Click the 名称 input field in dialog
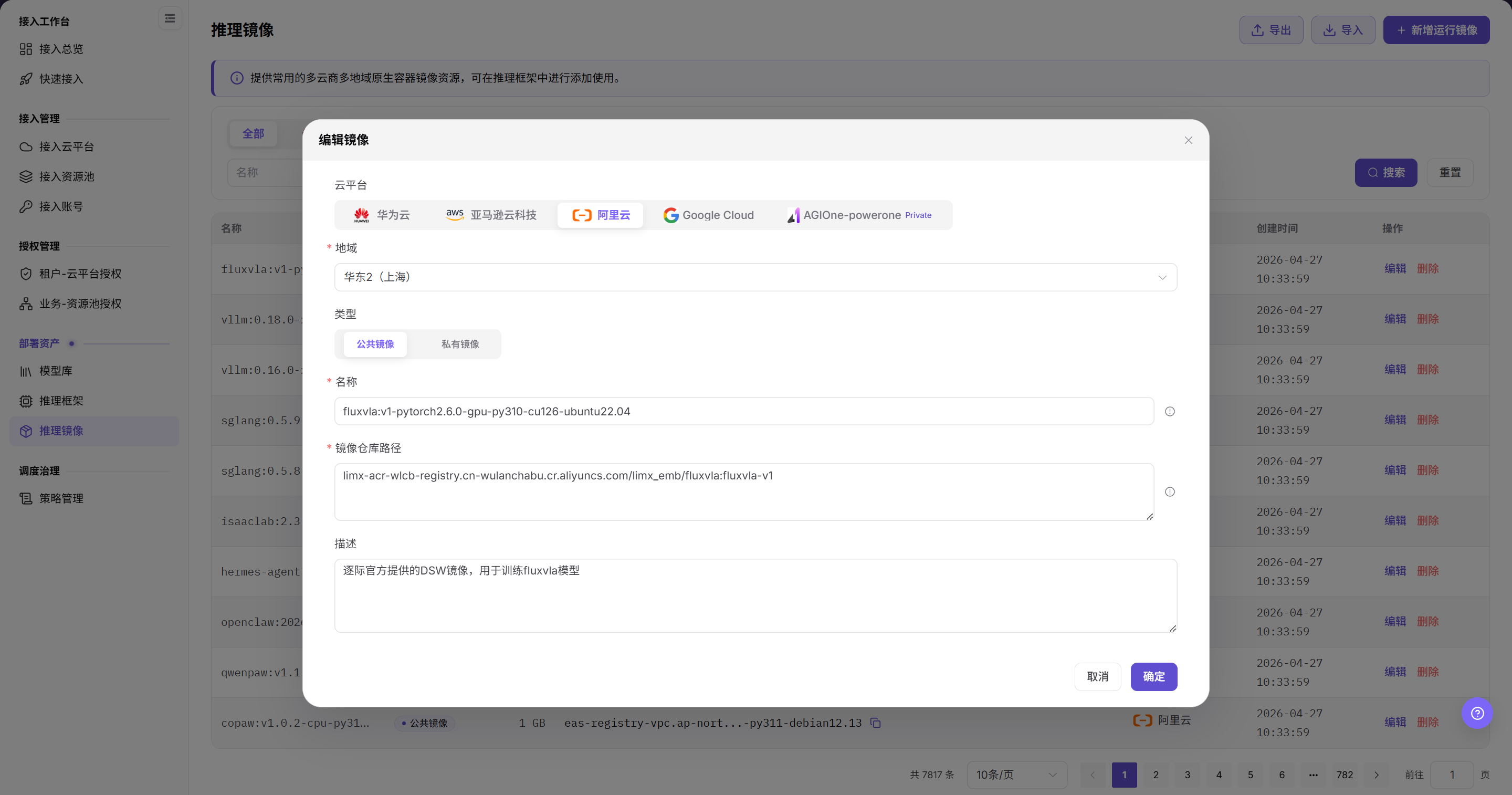Image resolution: width=1512 pixels, height=795 pixels. [744, 412]
